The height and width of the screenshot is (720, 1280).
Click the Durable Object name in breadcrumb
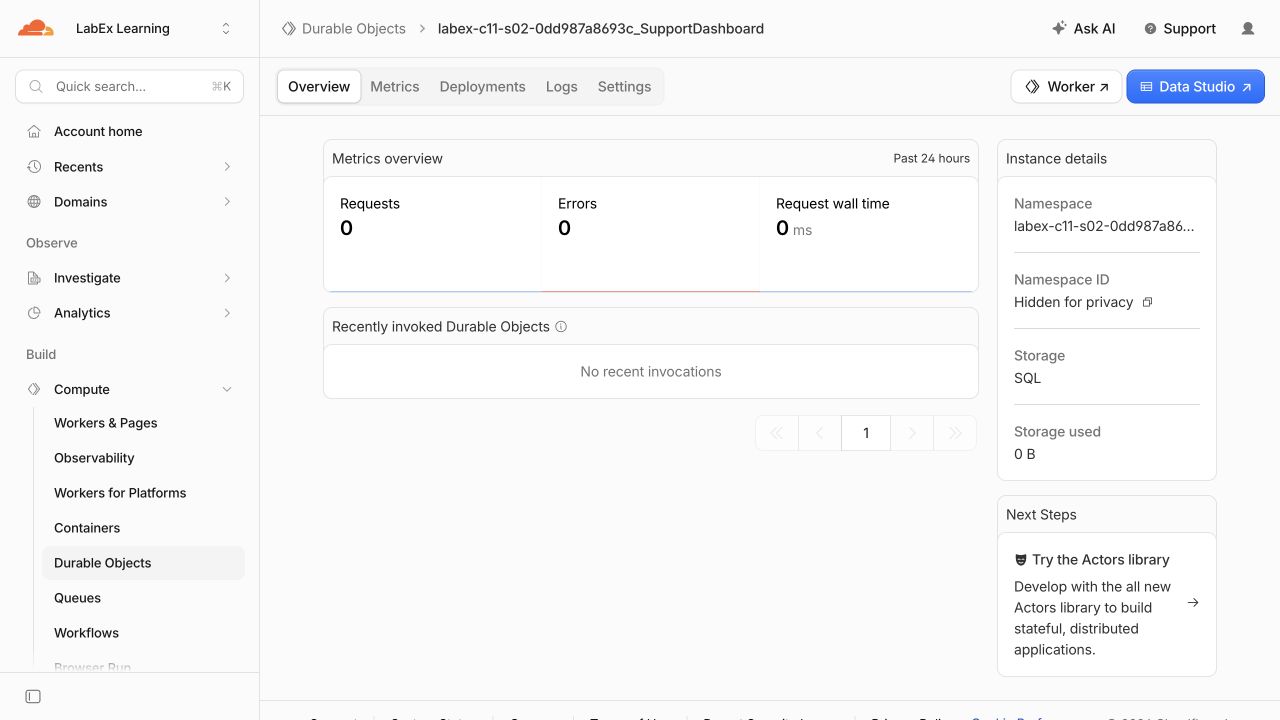[601, 29]
